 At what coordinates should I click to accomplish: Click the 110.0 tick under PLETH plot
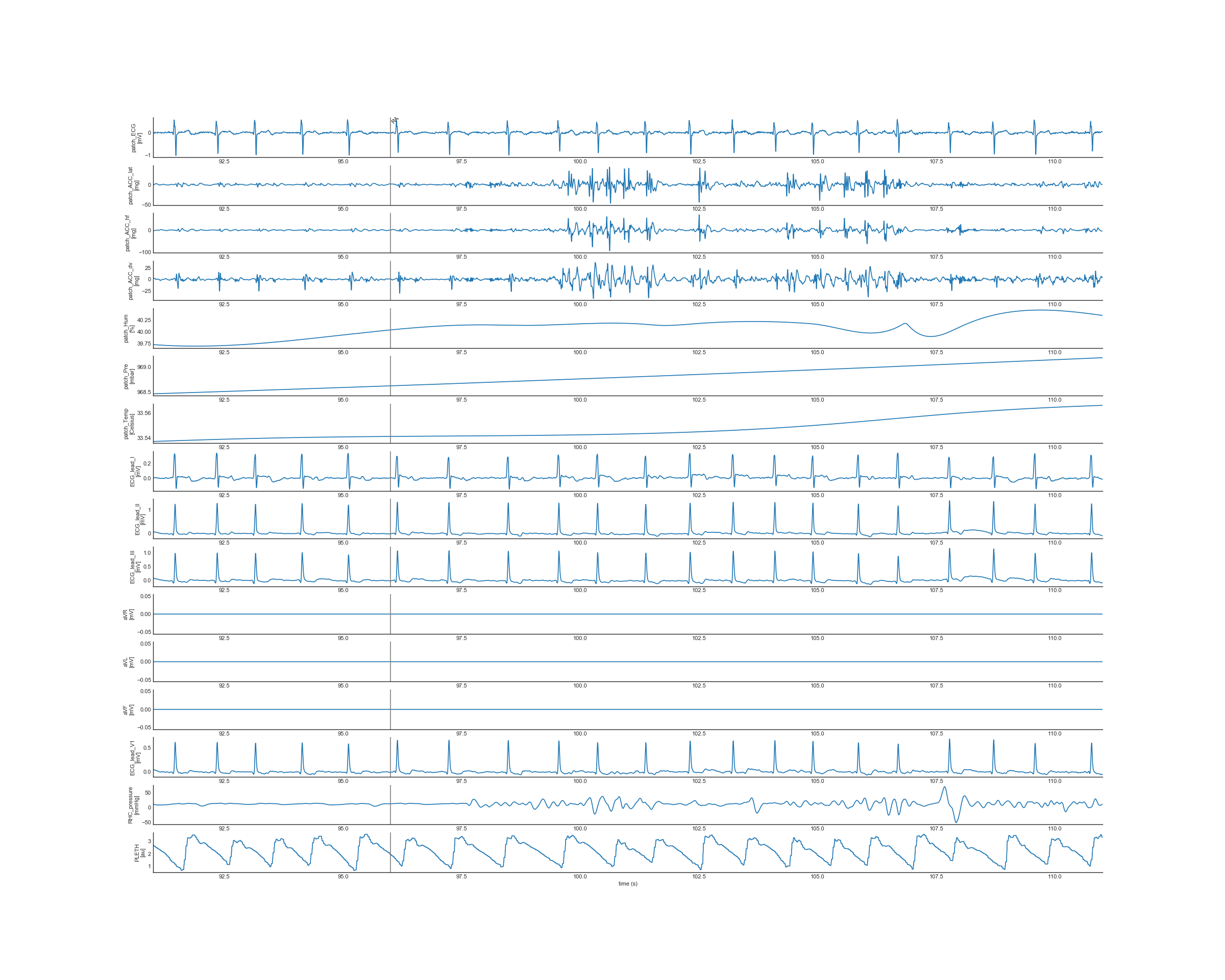click(1055, 876)
